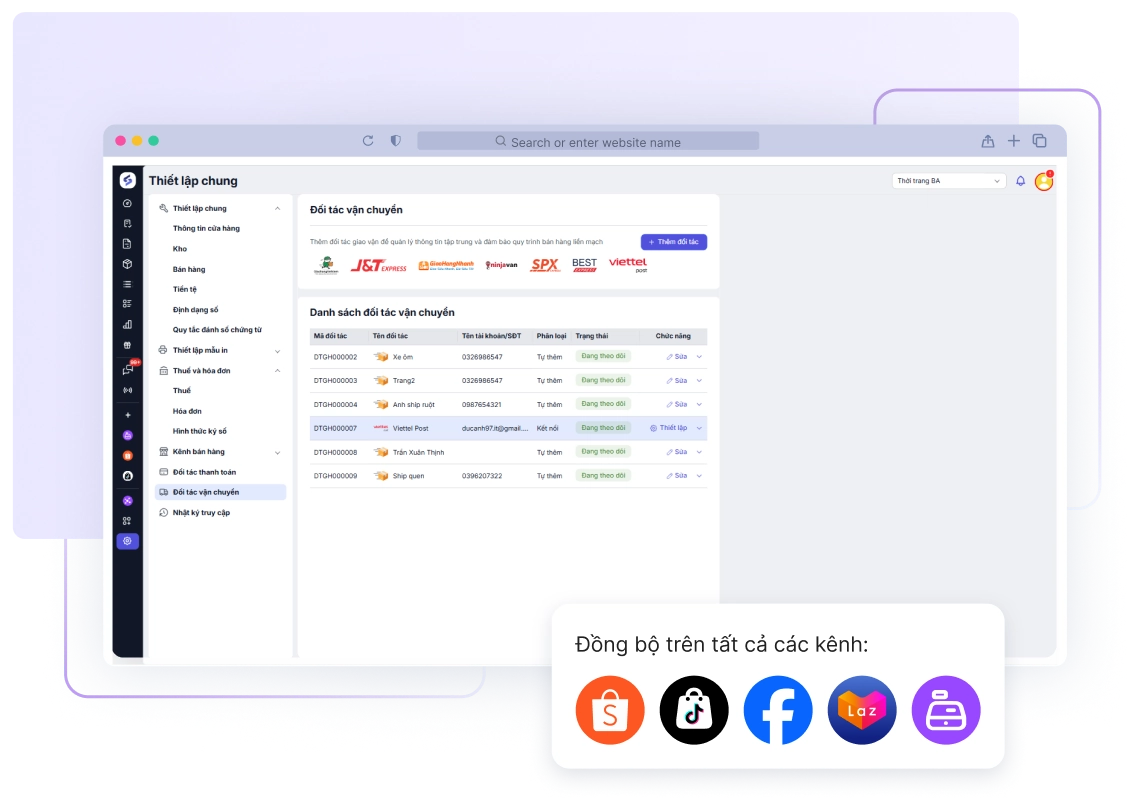The height and width of the screenshot is (799, 1127).
Task: Select the Viettel Post carrier logo
Action: click(628, 264)
